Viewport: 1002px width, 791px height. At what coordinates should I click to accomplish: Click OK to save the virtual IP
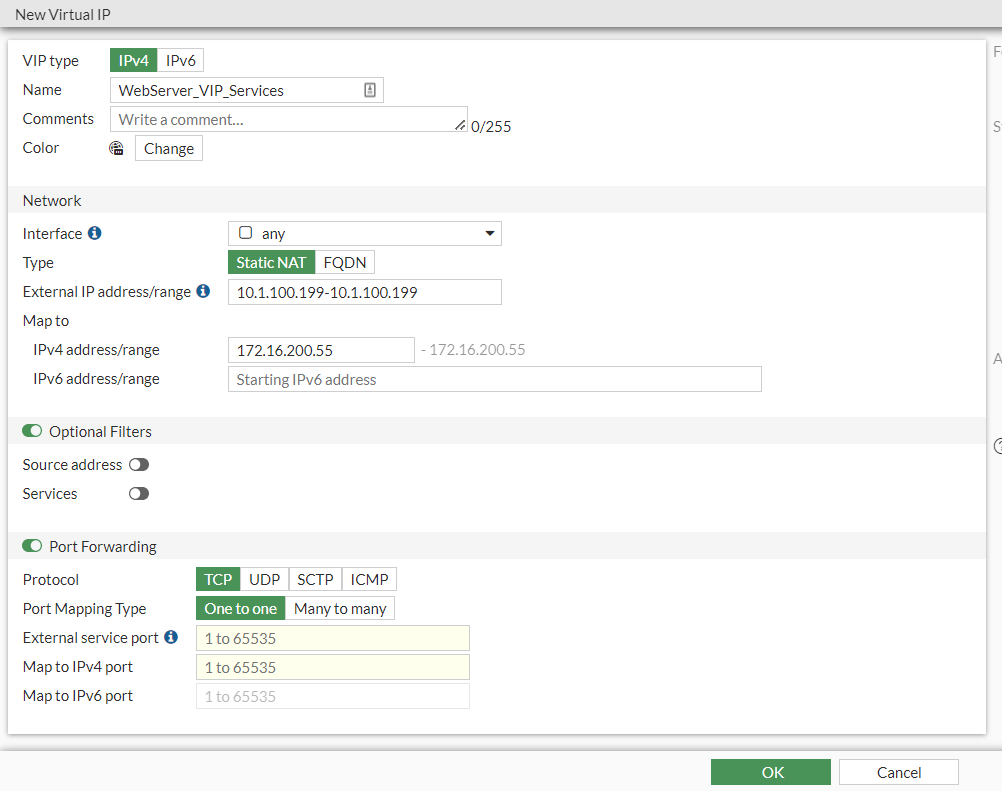point(770,772)
